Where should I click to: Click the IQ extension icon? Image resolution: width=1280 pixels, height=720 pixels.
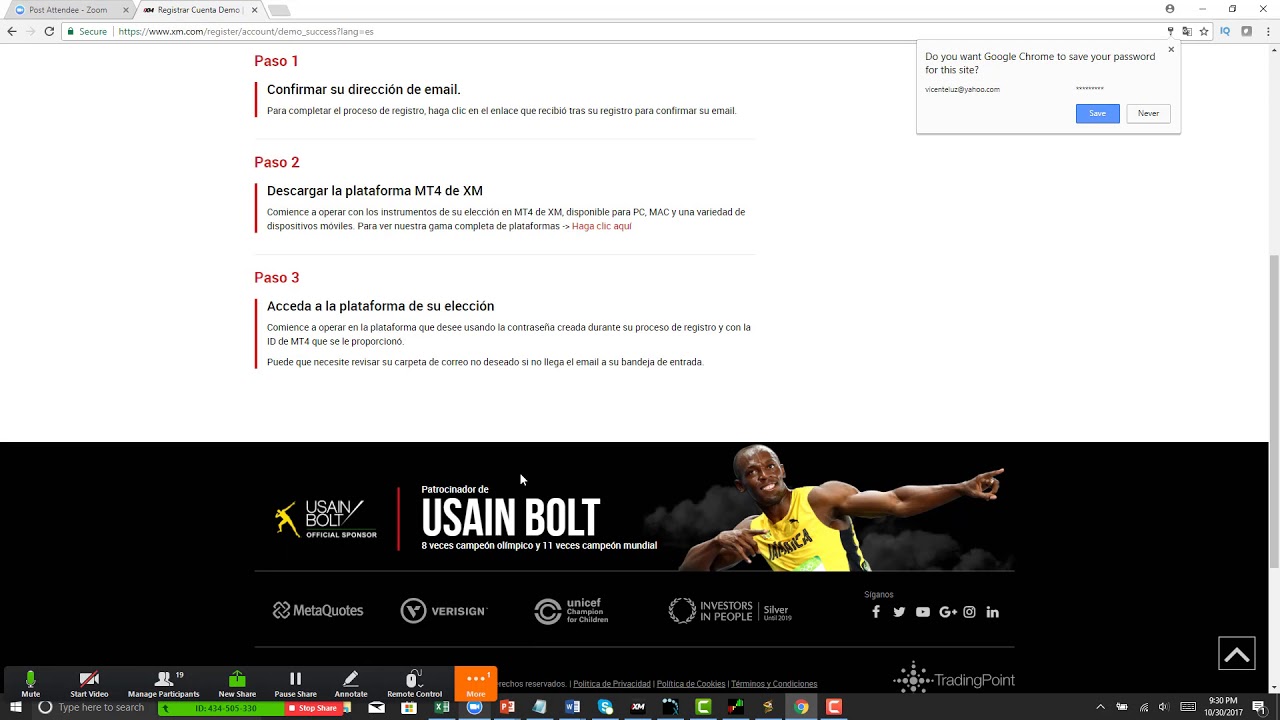tap(1225, 31)
